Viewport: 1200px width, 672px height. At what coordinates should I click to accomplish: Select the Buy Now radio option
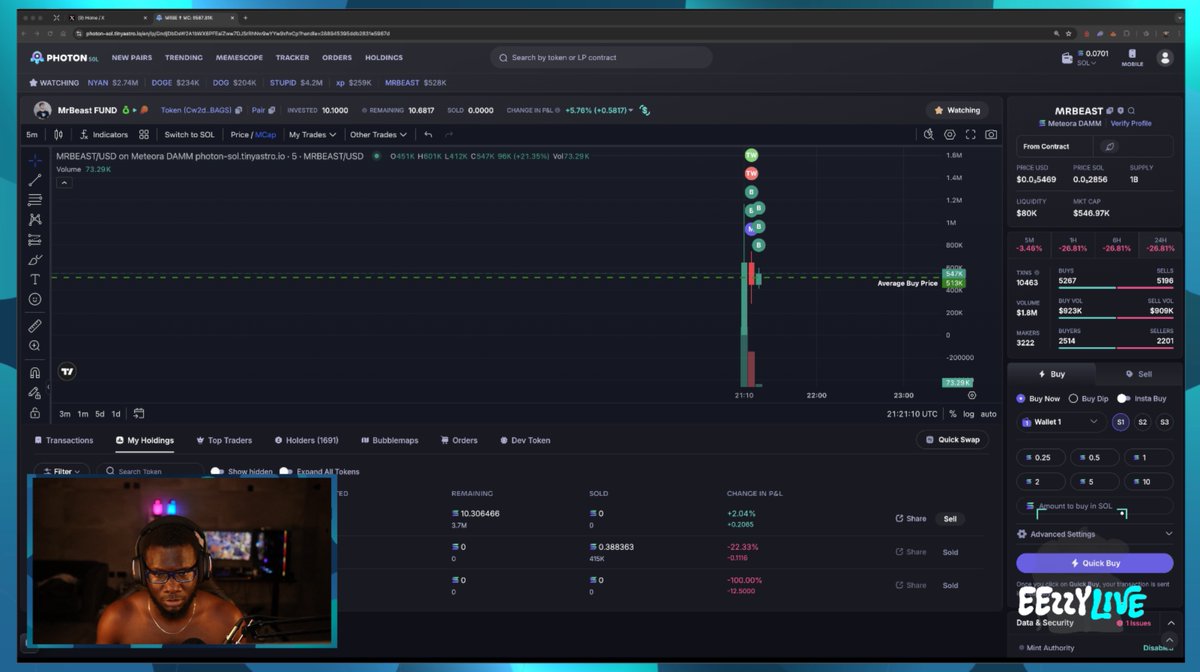[1038, 398]
